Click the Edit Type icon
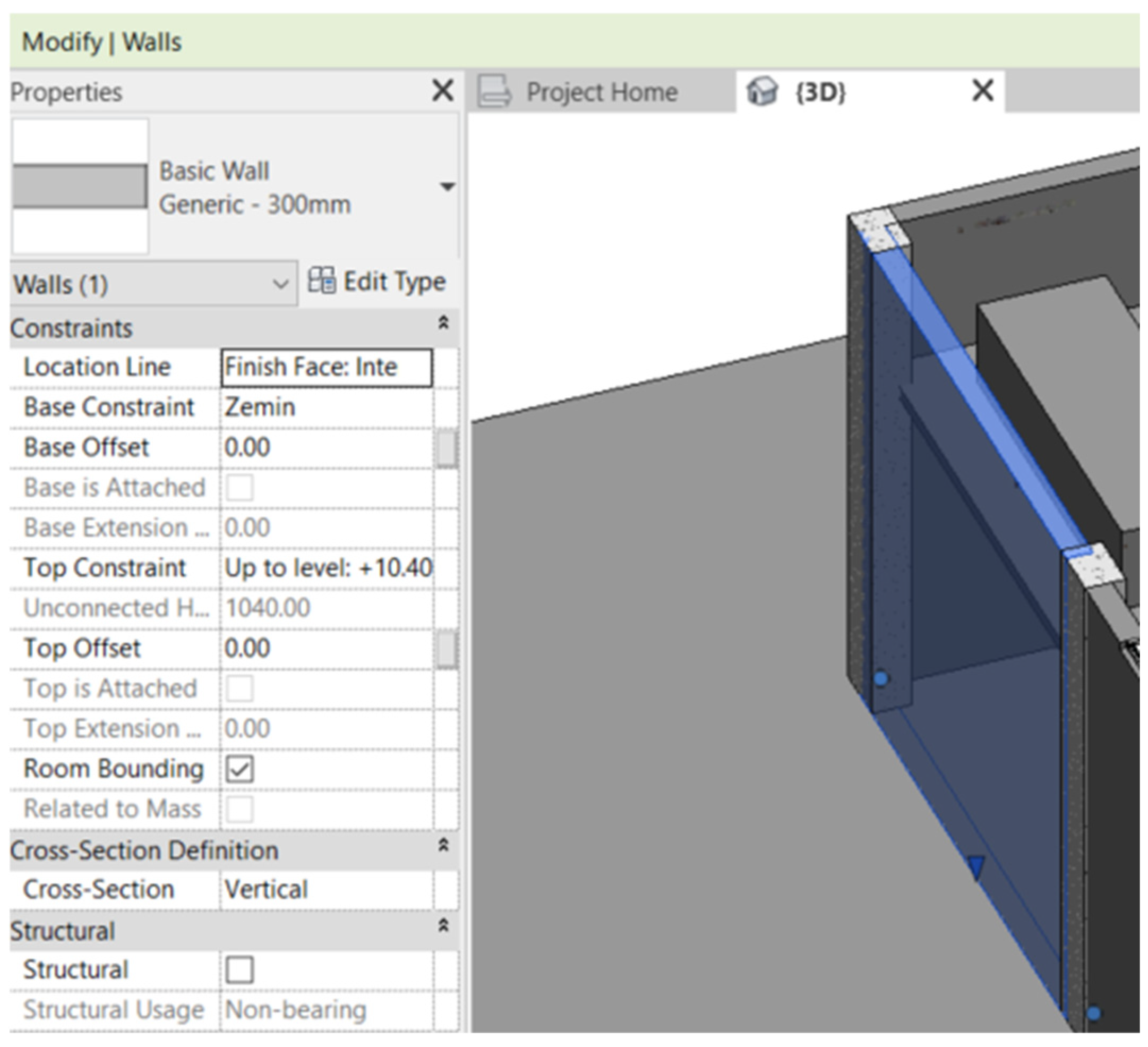The width and height of the screenshot is (1148, 1047). [321, 281]
